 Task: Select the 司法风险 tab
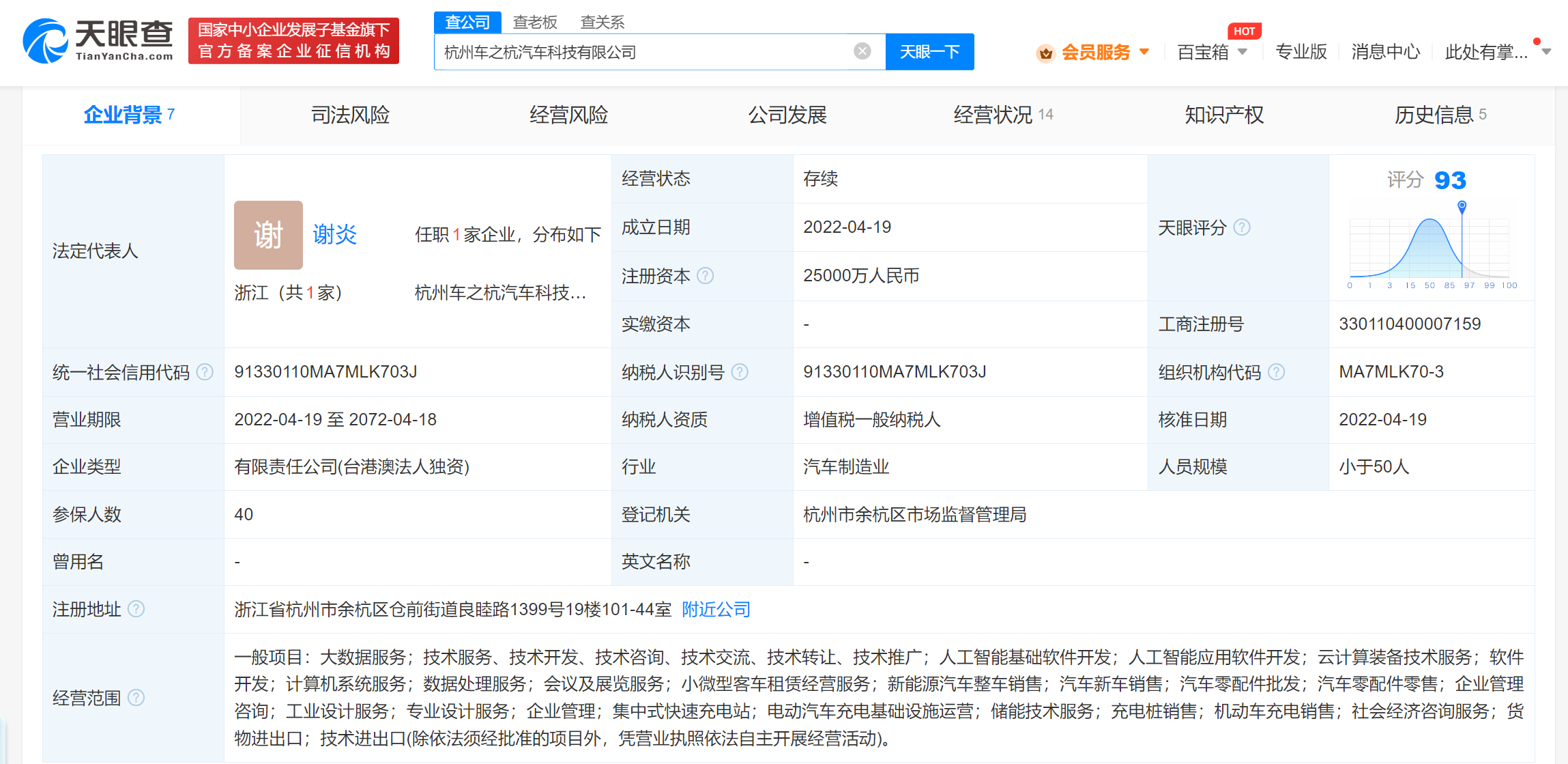pyautogui.click(x=350, y=115)
